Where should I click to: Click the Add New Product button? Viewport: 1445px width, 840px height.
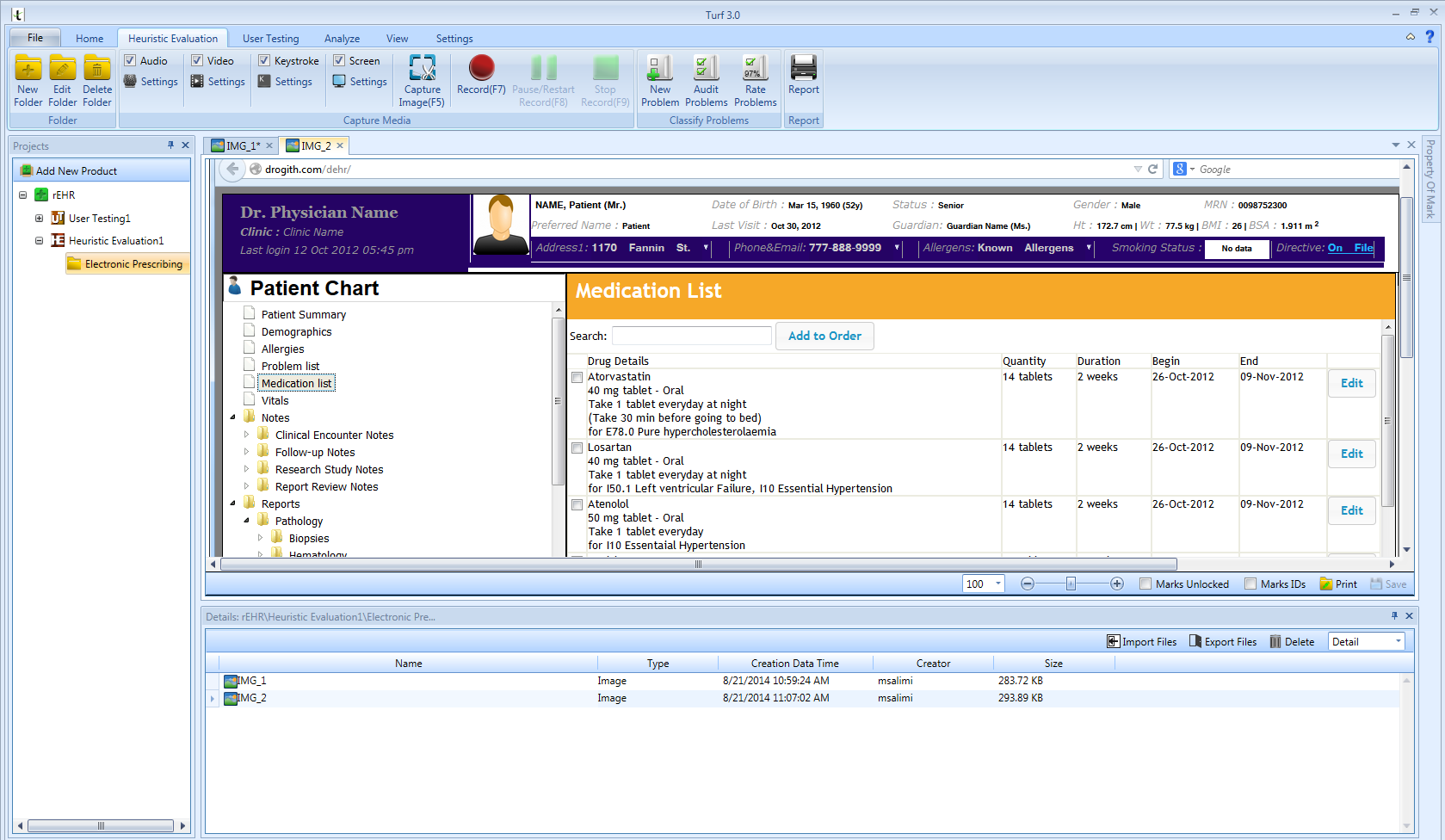(76, 171)
